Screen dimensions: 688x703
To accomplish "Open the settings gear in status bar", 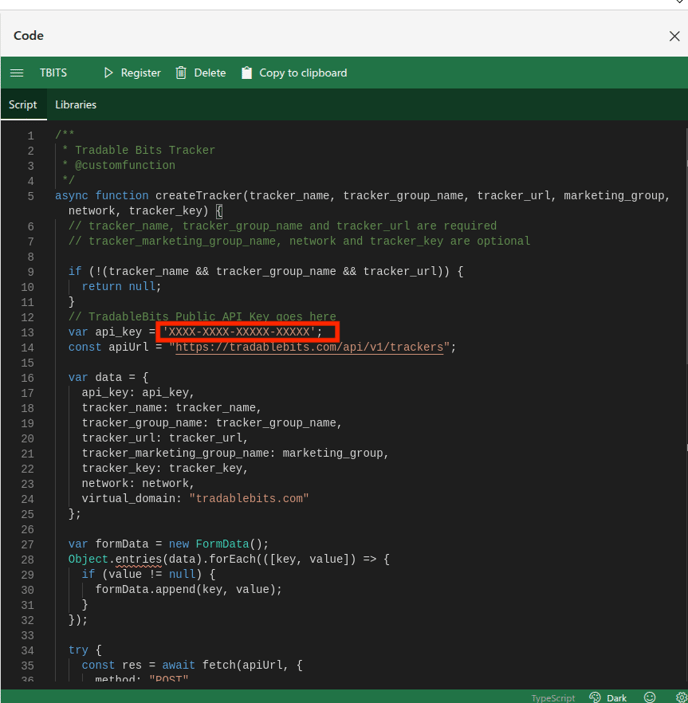I will (x=681, y=697).
